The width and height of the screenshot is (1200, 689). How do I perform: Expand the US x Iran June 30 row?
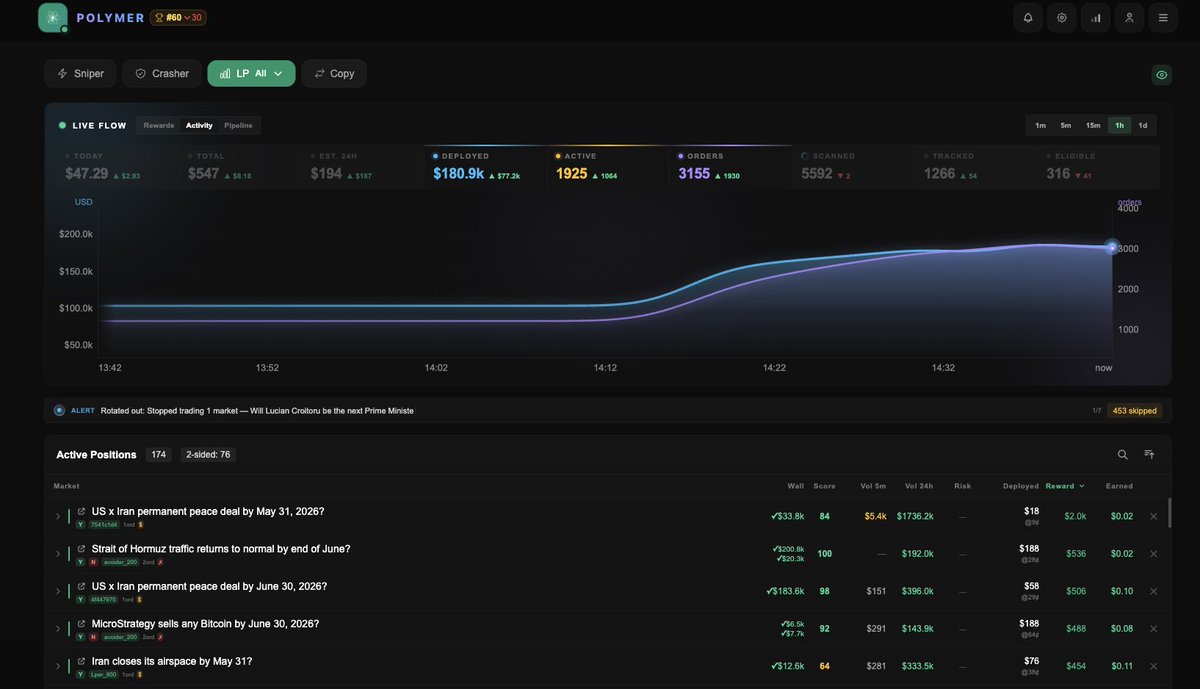click(58, 592)
